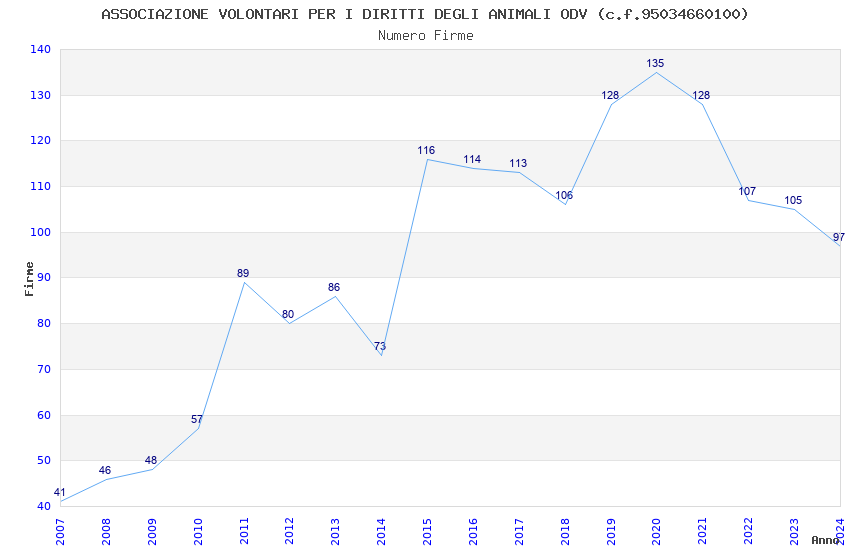Click the x-axis year label 2013

[x=336, y=532]
